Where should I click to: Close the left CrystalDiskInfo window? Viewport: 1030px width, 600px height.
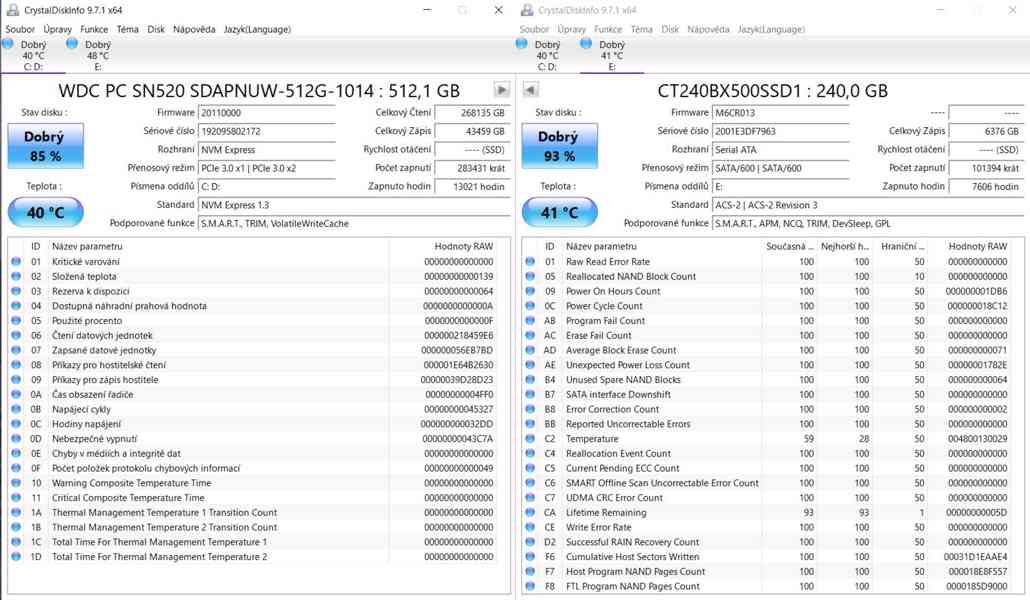[x=499, y=10]
